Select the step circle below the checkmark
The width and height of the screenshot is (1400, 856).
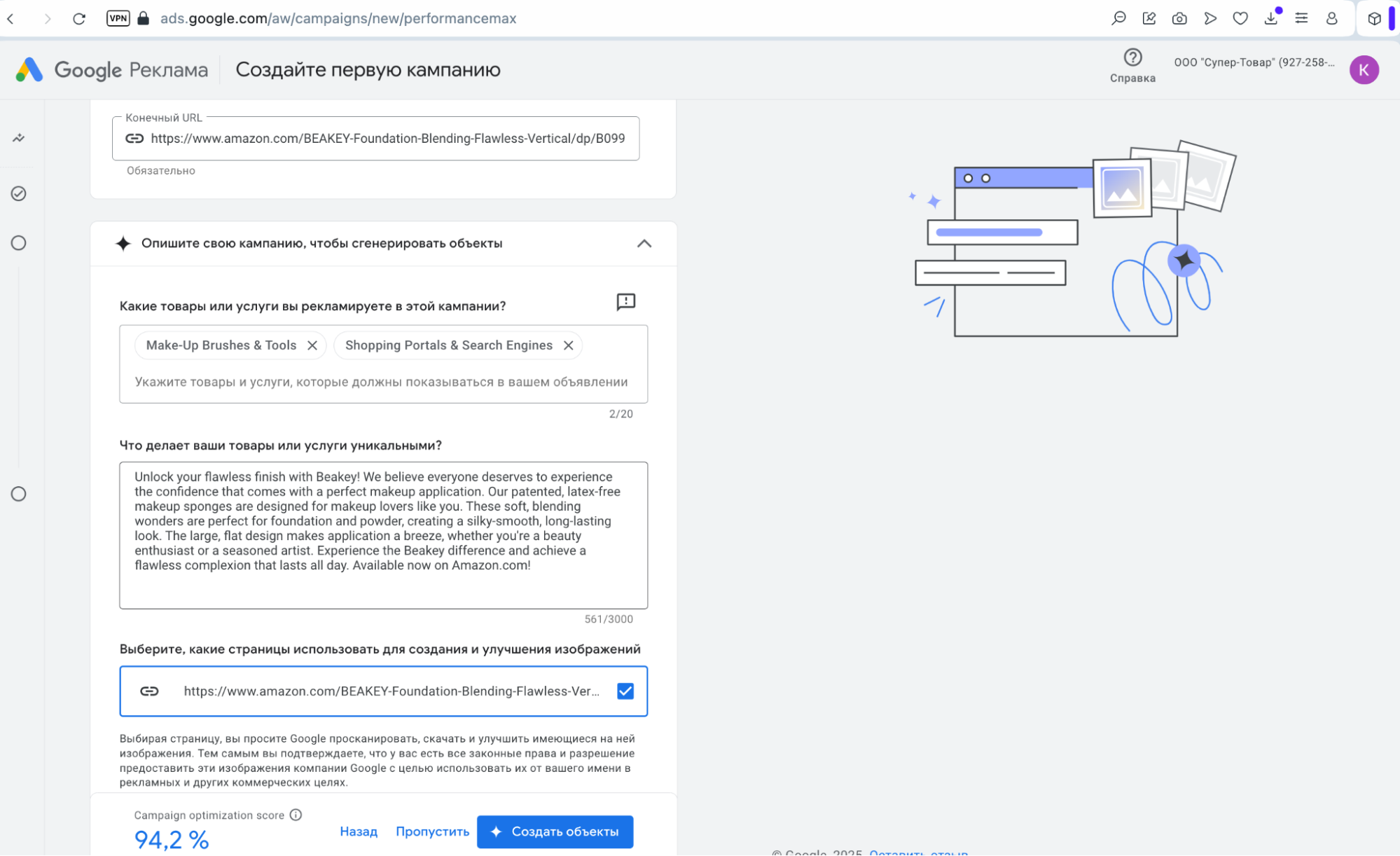point(19,243)
